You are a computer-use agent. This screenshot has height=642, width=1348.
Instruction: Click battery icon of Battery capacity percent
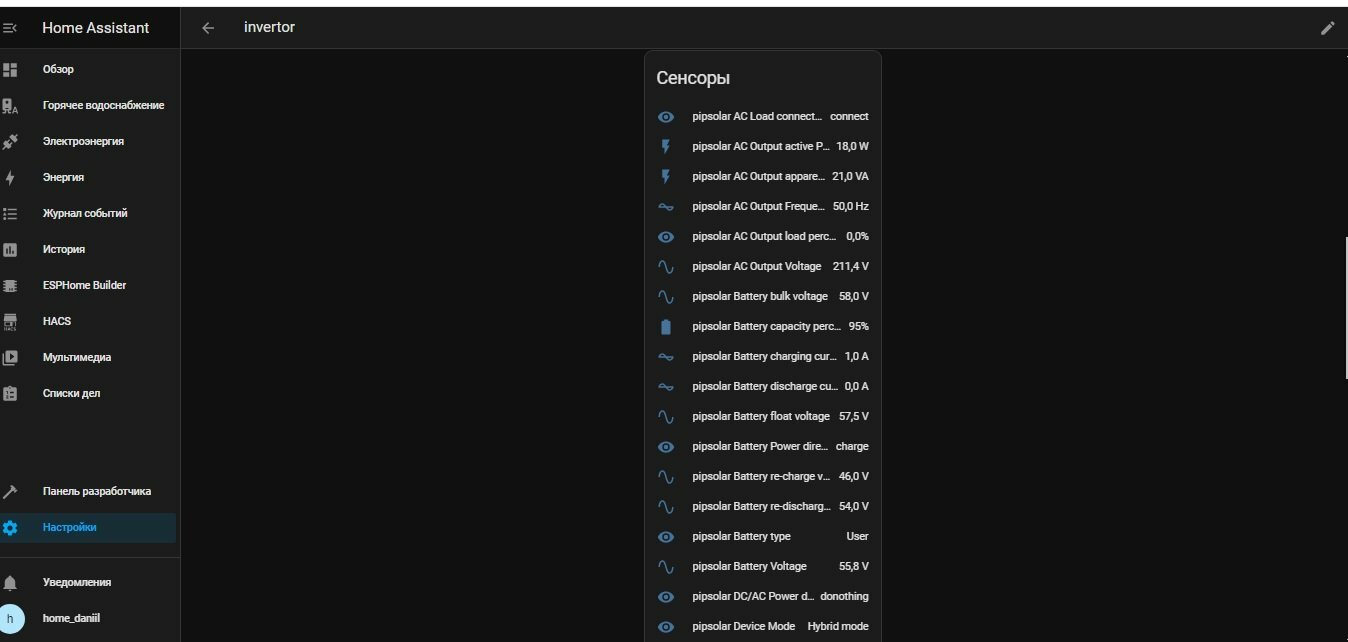666,326
